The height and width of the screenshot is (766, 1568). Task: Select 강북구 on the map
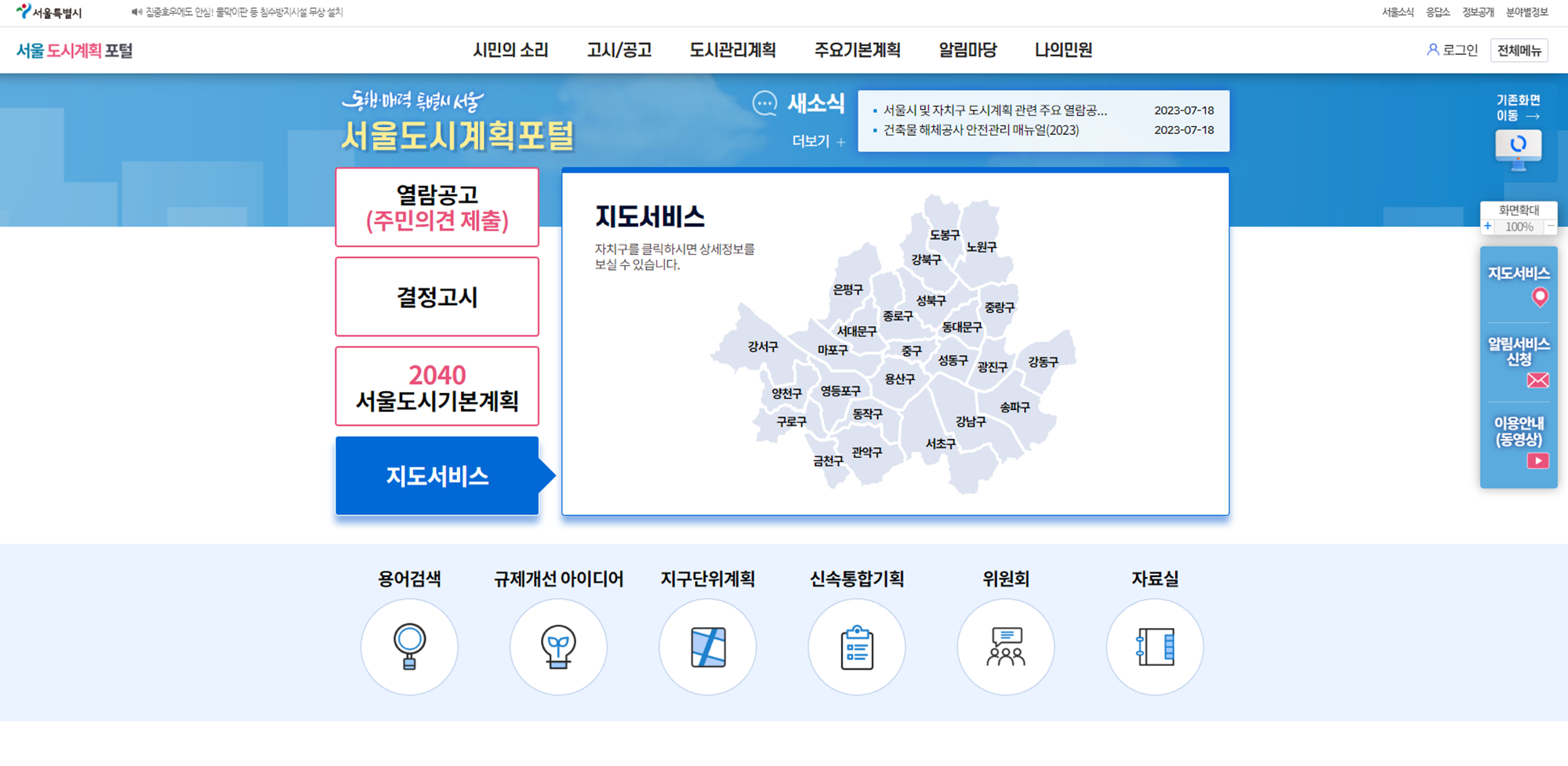tap(926, 260)
